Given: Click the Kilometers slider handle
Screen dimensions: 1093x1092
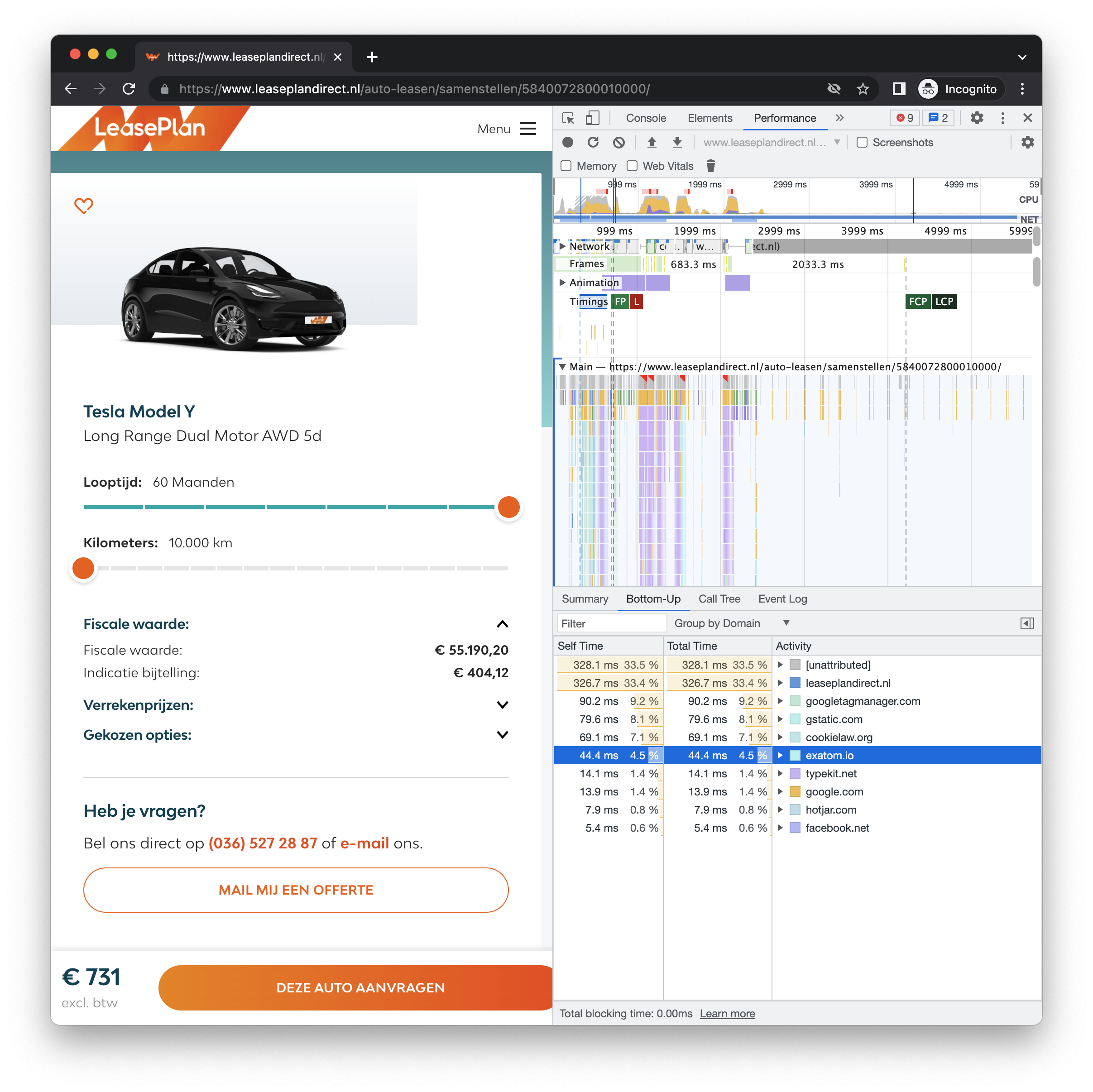Looking at the screenshot, I should point(83,568).
